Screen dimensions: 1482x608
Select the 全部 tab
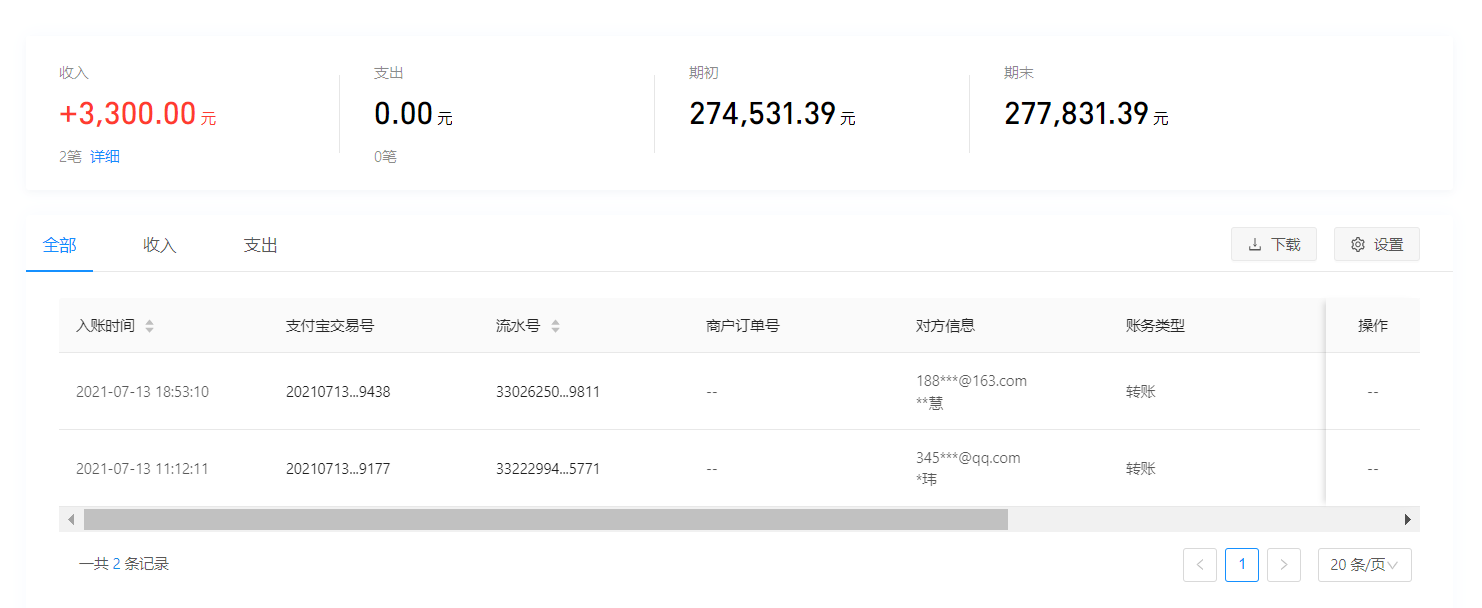[59, 244]
